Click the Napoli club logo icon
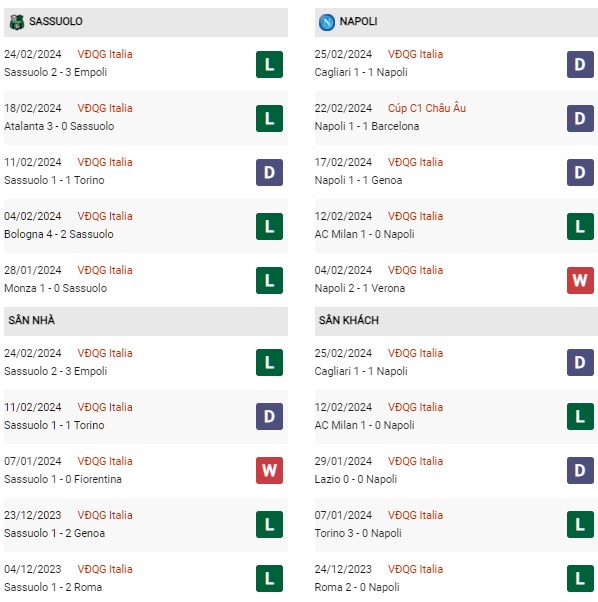This screenshot has width=598, height=602. [x=327, y=22]
